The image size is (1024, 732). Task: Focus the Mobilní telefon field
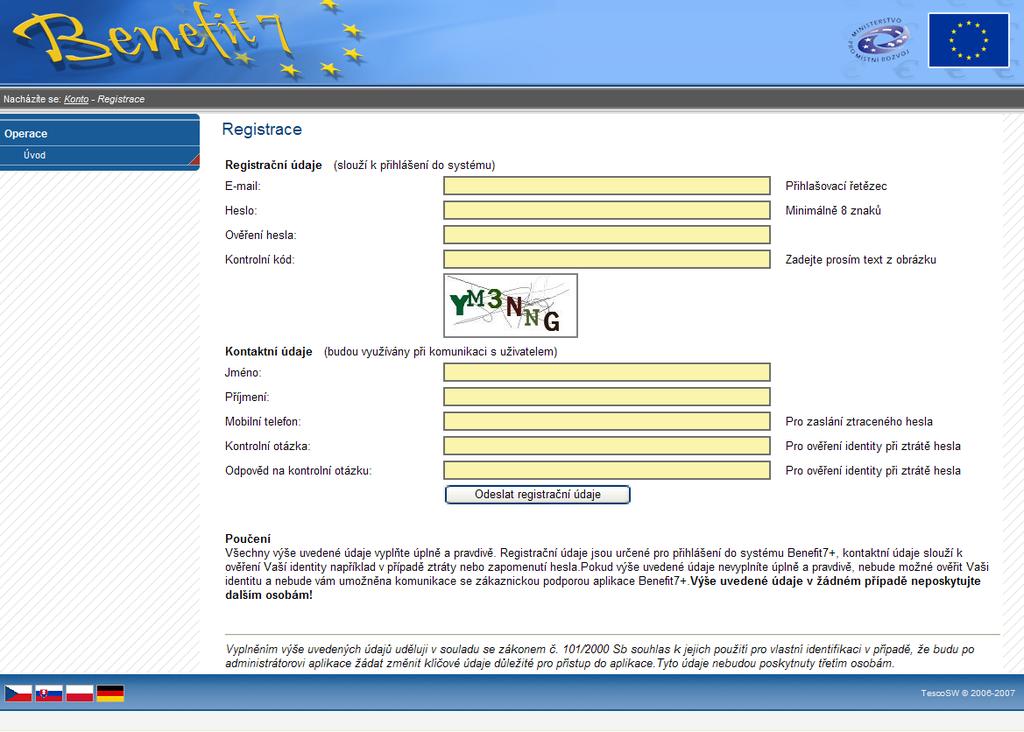[607, 421]
